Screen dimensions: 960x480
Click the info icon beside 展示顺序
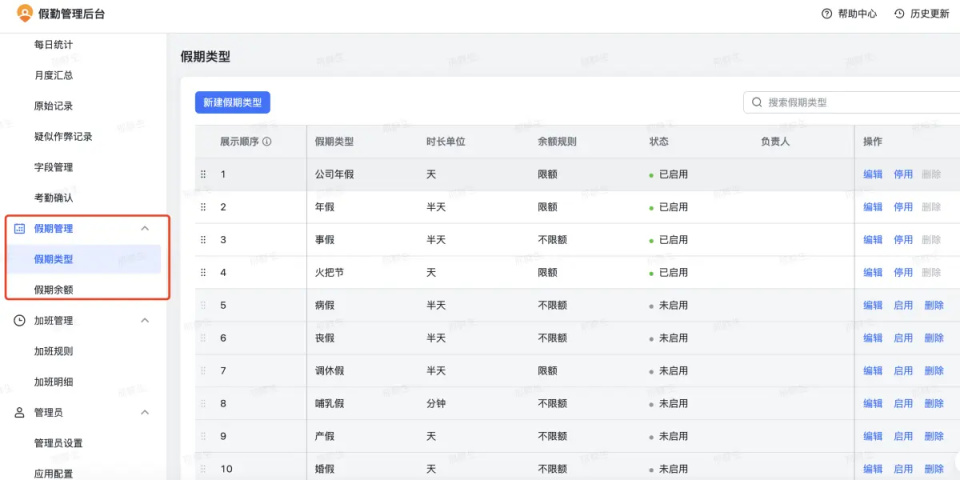pyautogui.click(x=267, y=141)
